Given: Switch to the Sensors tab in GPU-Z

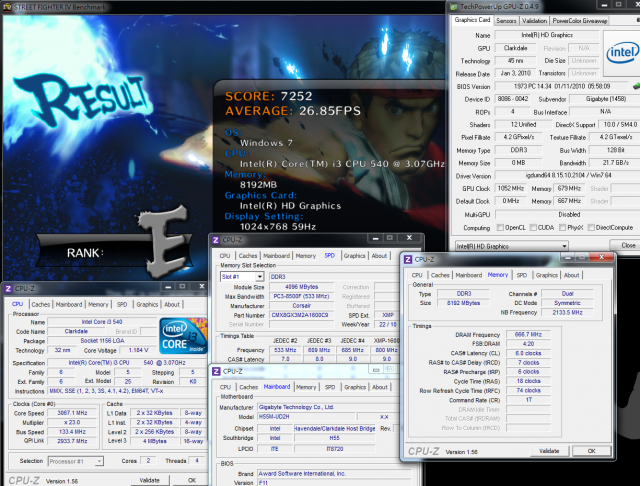Looking at the screenshot, I should (506, 20).
